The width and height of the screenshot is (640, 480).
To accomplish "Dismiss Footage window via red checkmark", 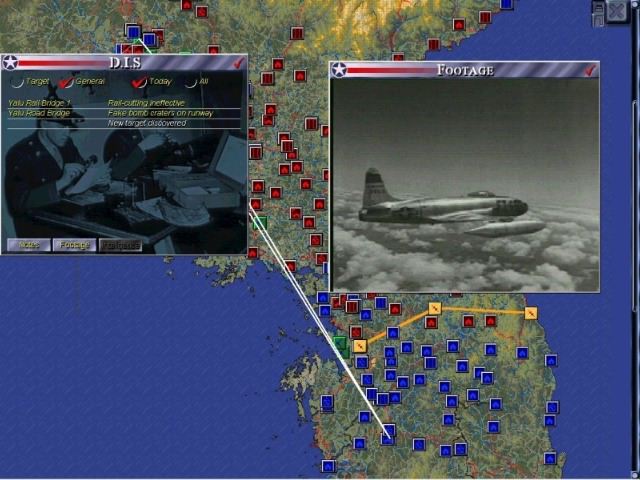I will (x=590, y=70).
